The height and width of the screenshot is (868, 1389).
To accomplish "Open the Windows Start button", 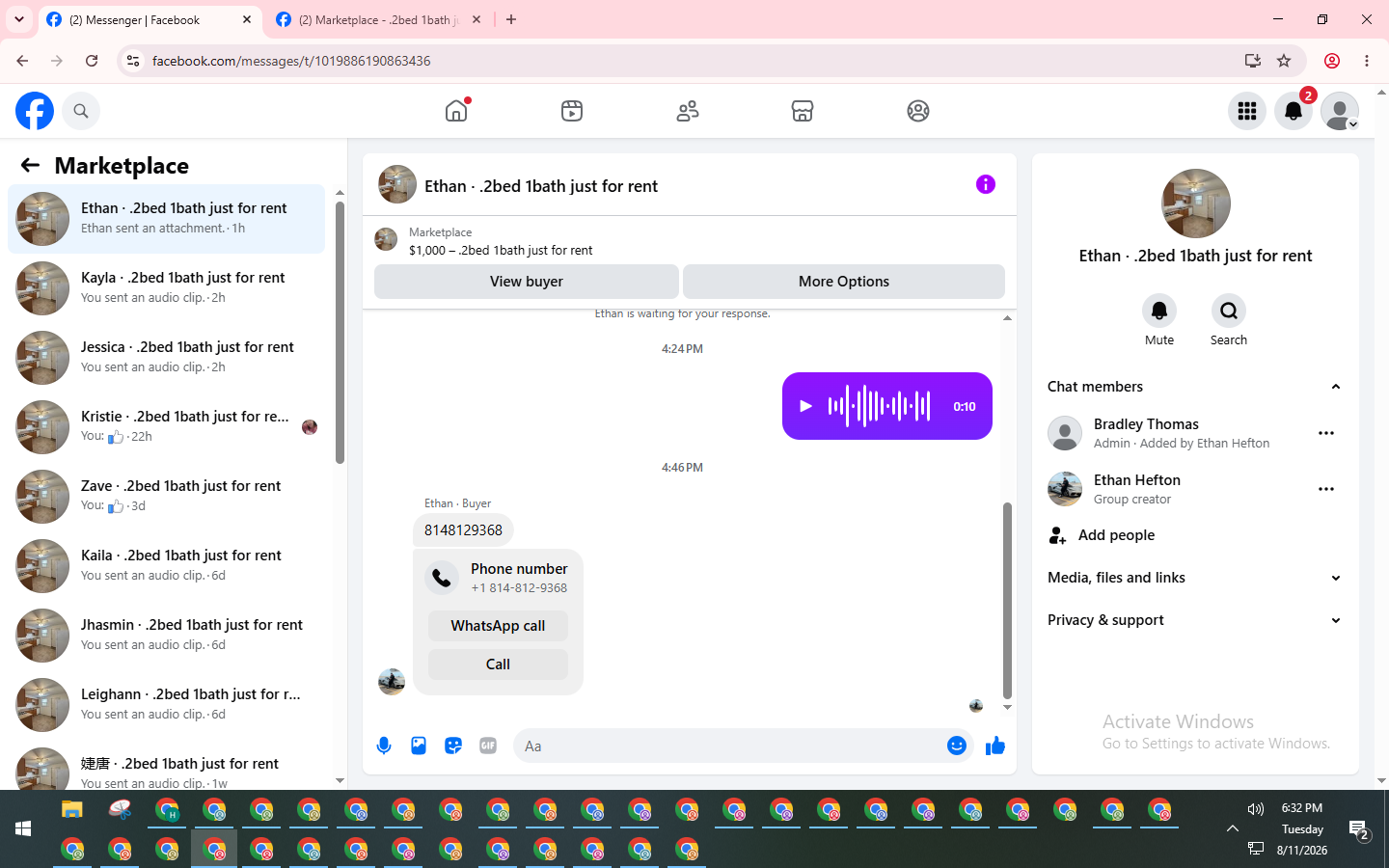I will (23, 828).
